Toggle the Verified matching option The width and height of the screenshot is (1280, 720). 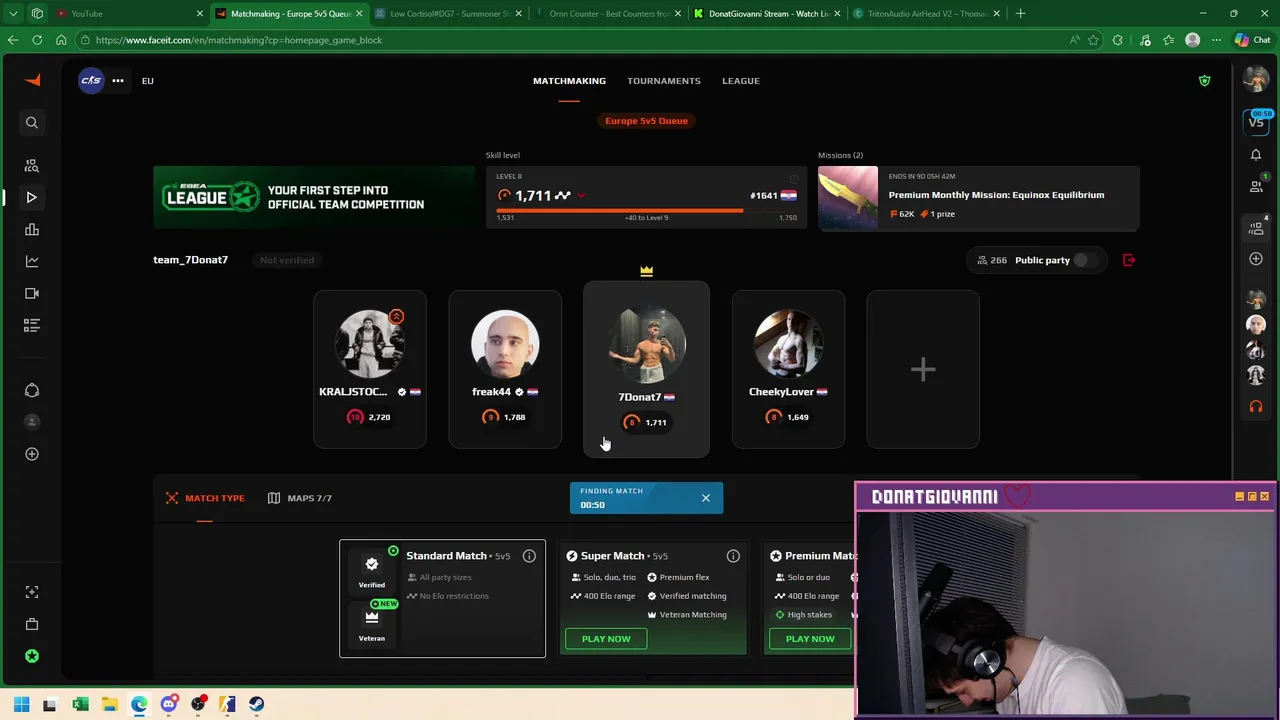click(x=372, y=570)
